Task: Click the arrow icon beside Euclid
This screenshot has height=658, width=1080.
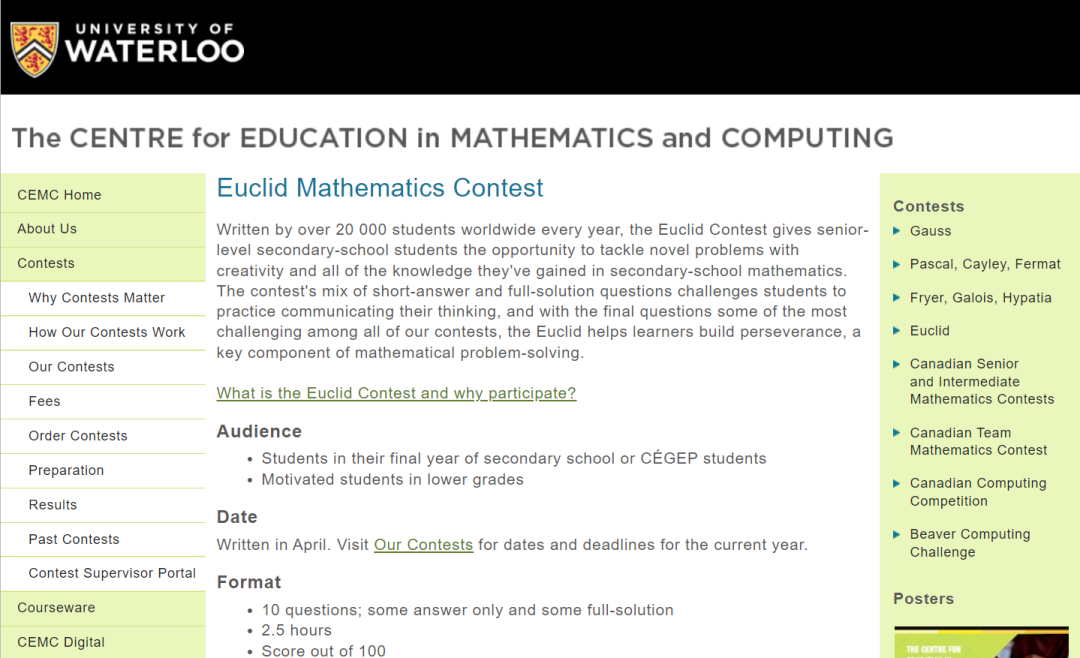Action: tap(897, 330)
